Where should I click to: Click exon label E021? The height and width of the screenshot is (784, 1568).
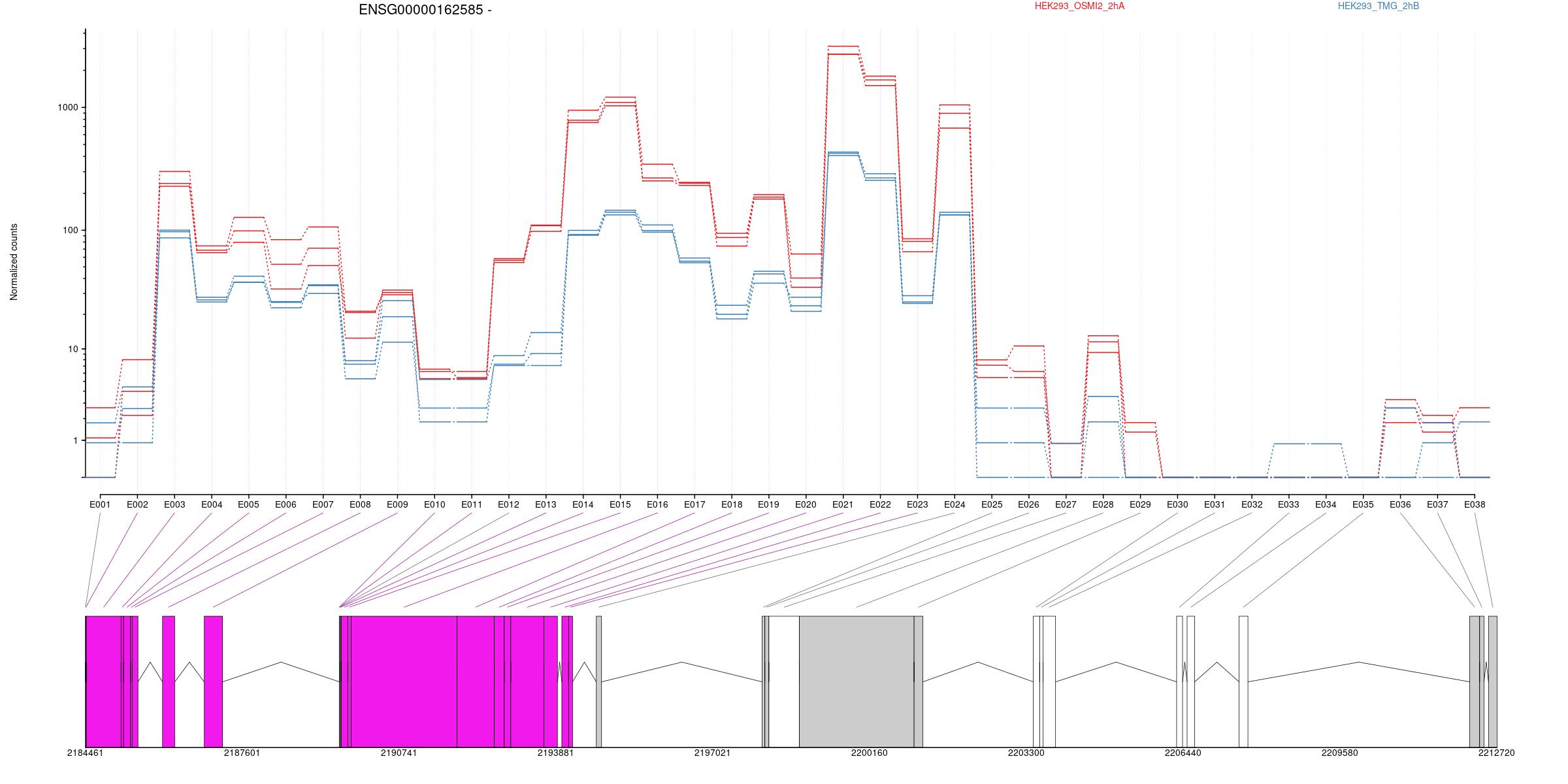843,504
